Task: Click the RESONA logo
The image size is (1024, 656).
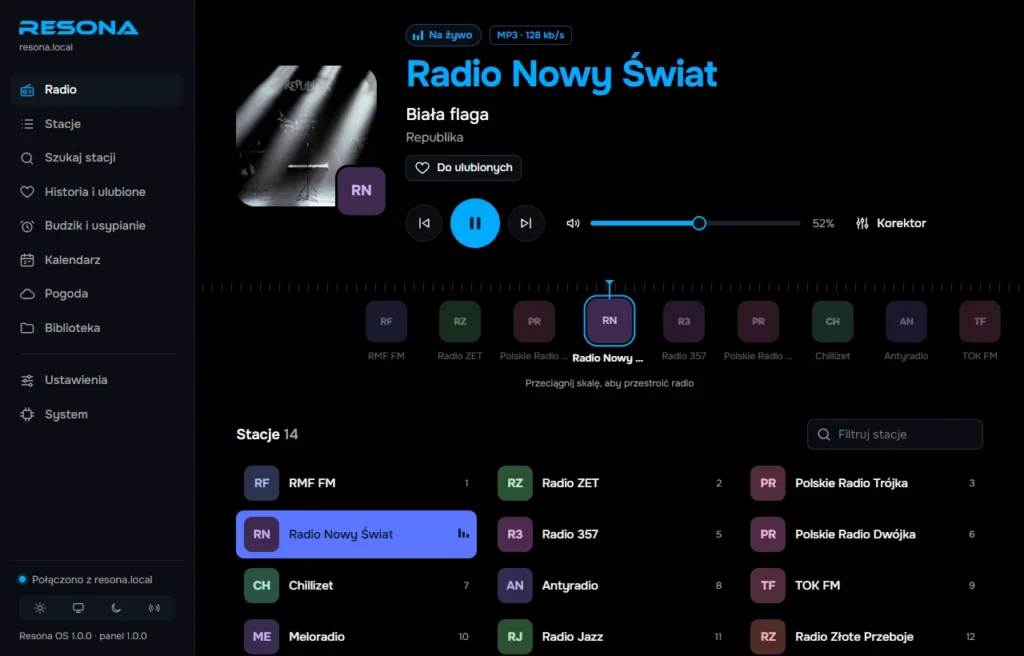Action: [78, 27]
